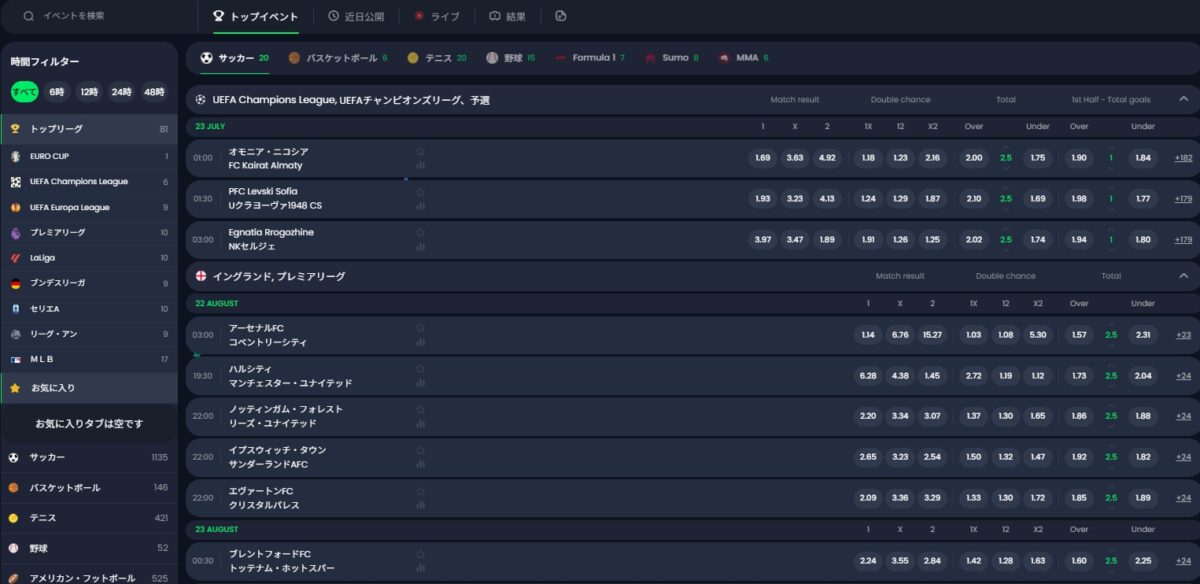Select the EURO CUP league icon
The image size is (1200, 584).
(x=15, y=156)
